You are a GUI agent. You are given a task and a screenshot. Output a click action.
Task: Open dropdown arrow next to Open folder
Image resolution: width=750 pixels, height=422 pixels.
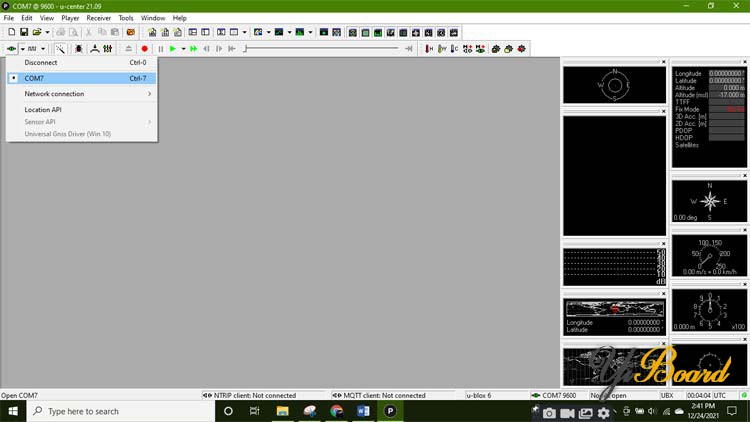47,32
